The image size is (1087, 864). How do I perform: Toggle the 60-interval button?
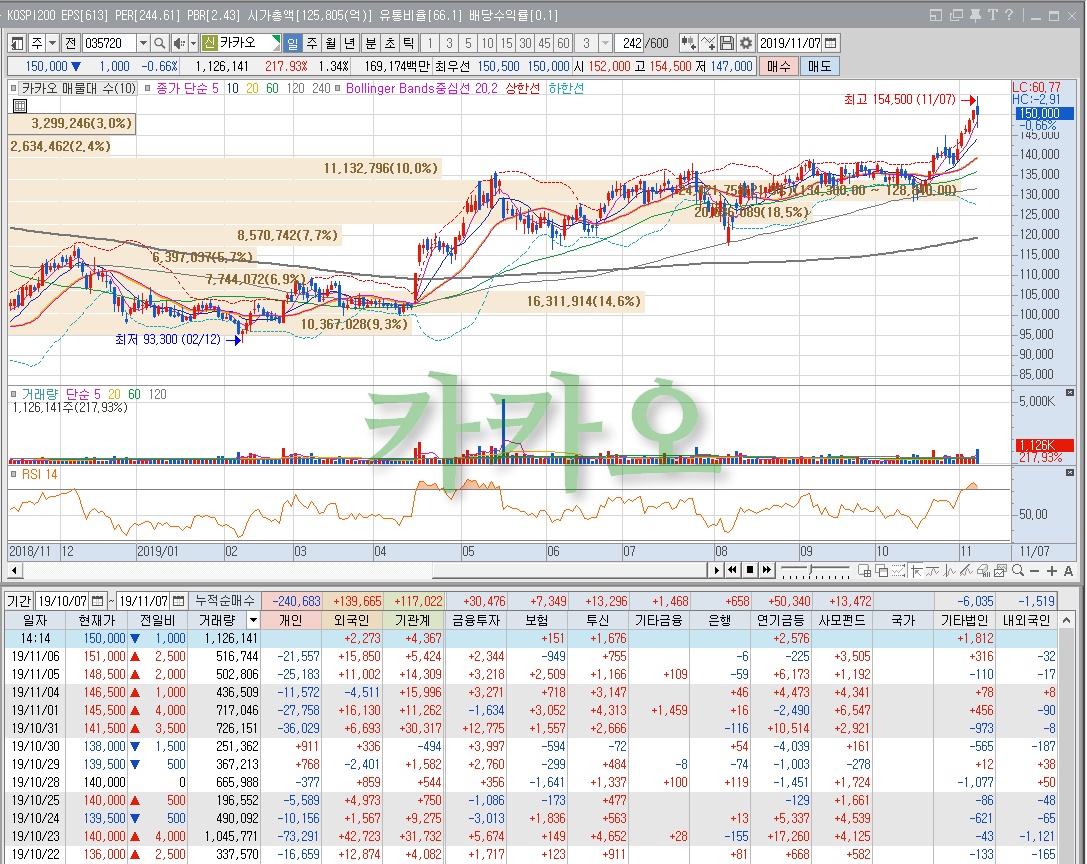click(x=564, y=43)
